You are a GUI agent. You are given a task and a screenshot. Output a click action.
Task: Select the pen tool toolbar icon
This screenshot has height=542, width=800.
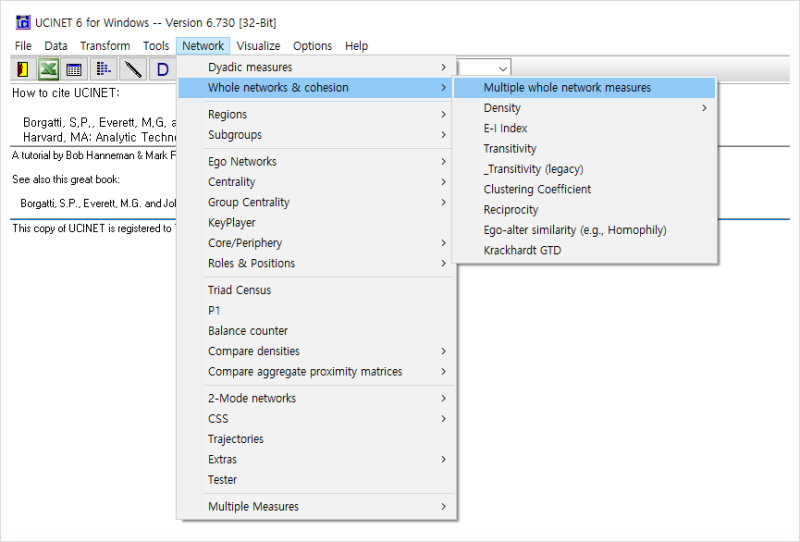point(133,69)
